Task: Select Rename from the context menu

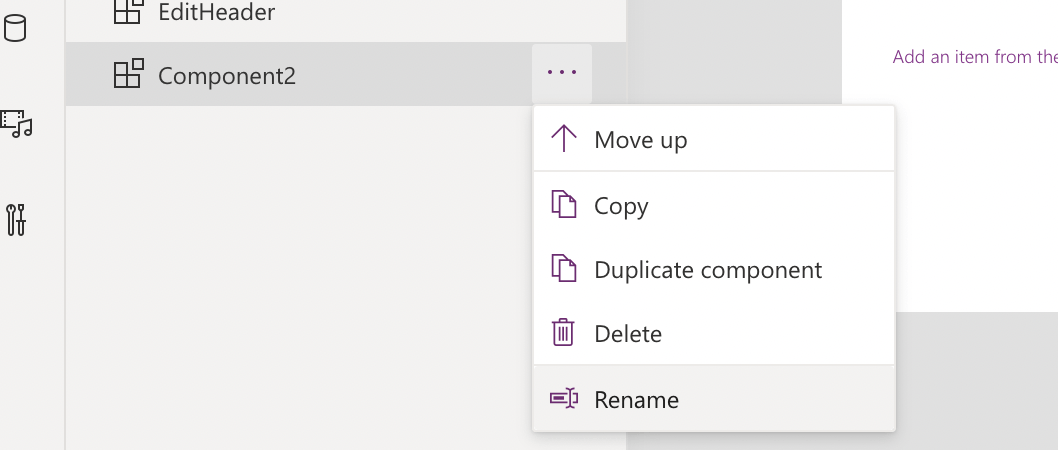Action: click(x=636, y=400)
